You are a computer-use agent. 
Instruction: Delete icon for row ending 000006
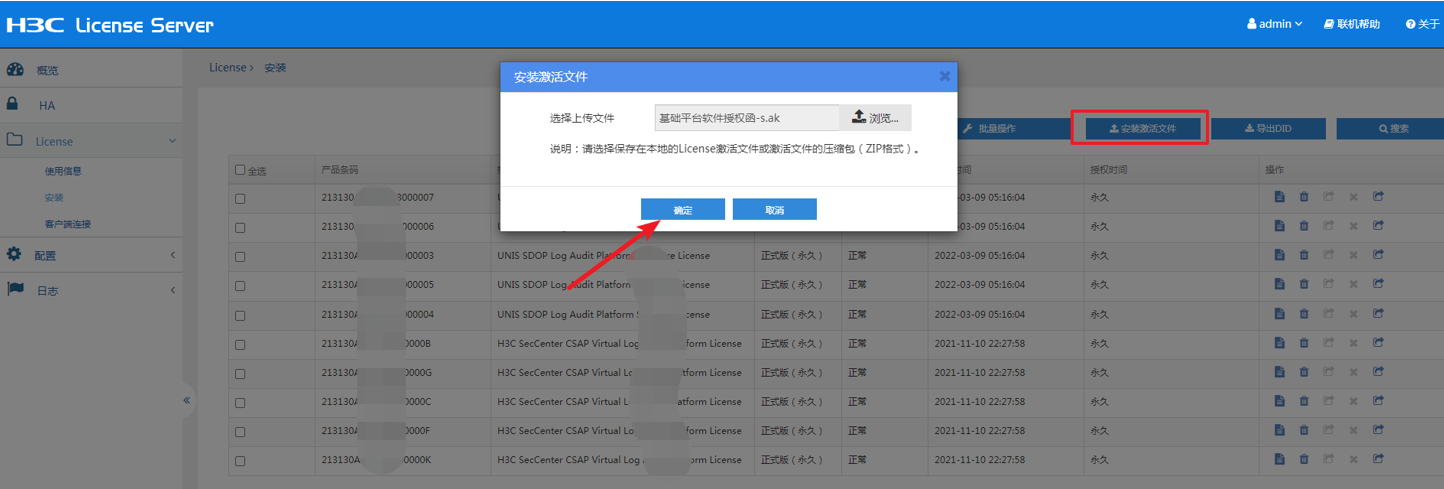1304,226
